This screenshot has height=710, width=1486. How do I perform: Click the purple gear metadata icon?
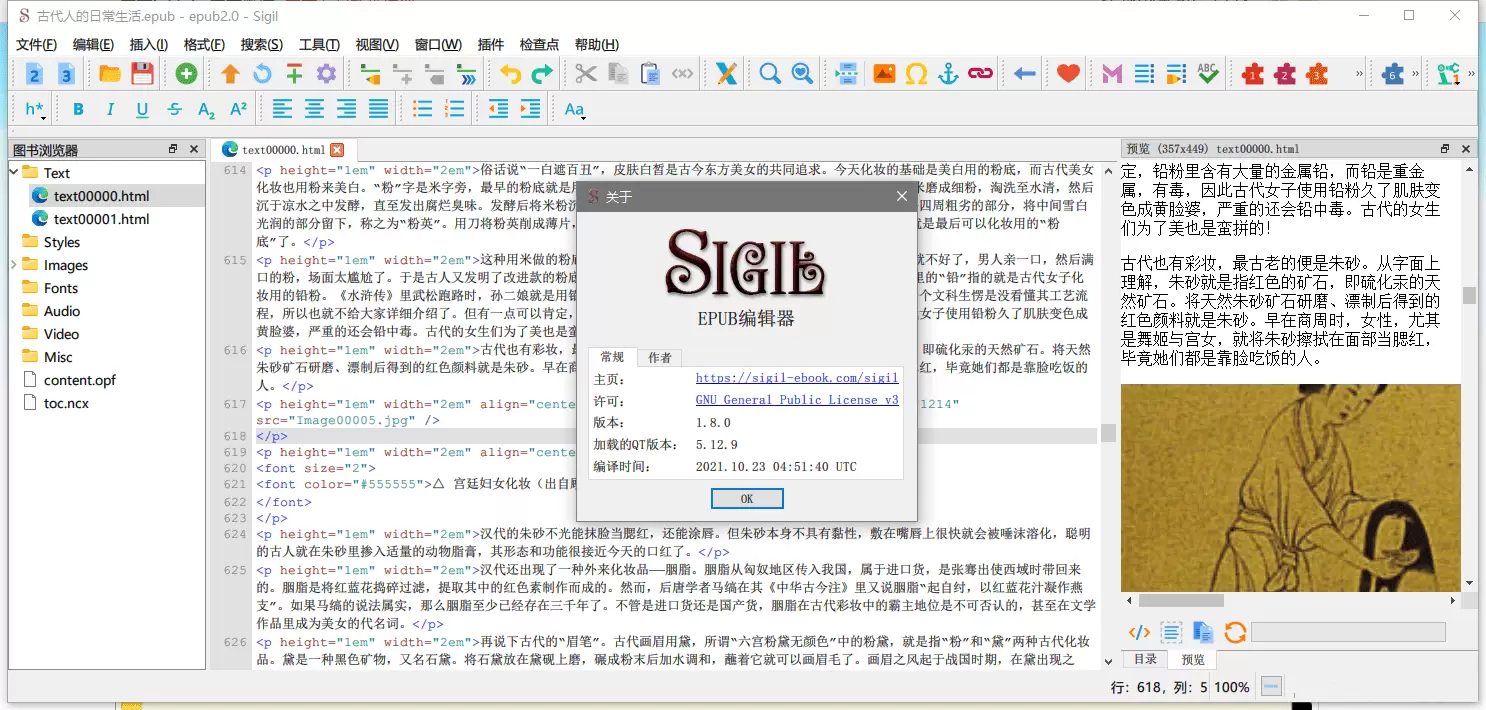[x=326, y=73]
